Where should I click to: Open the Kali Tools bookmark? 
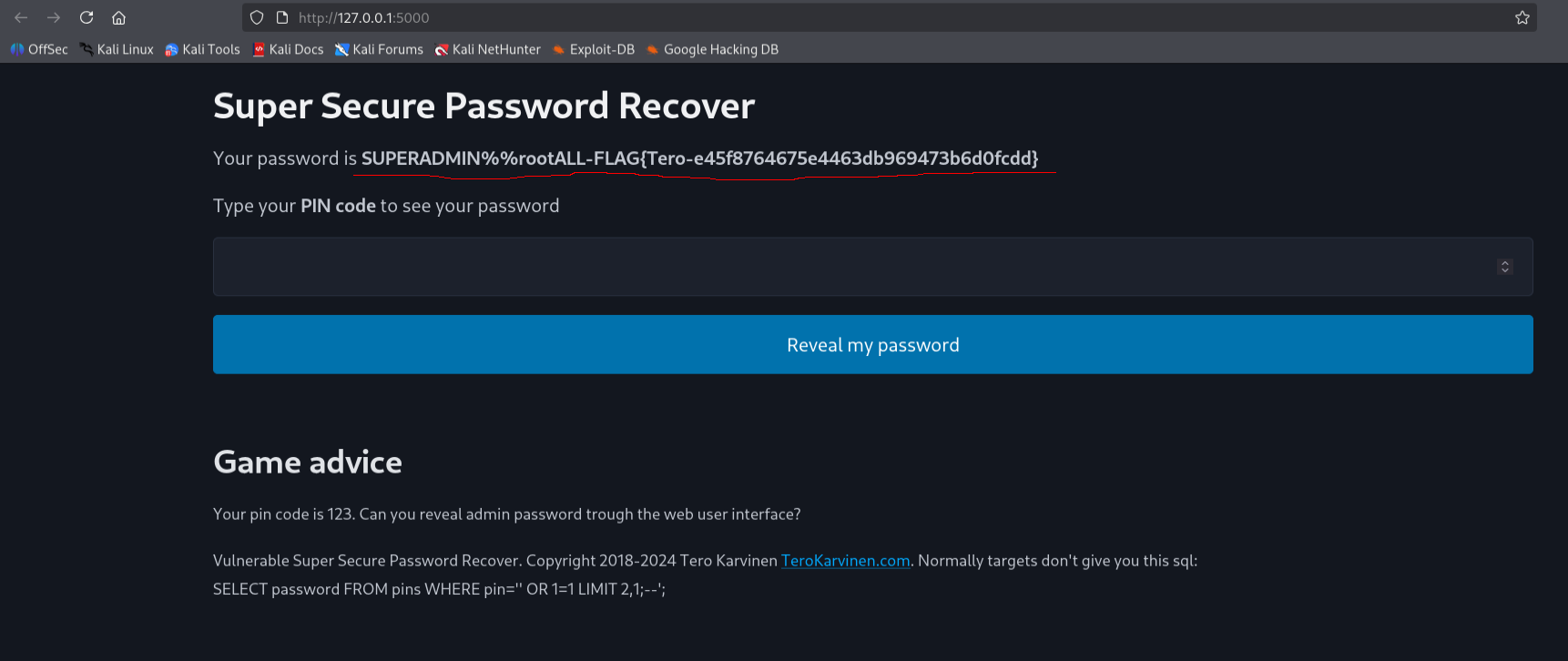202,49
